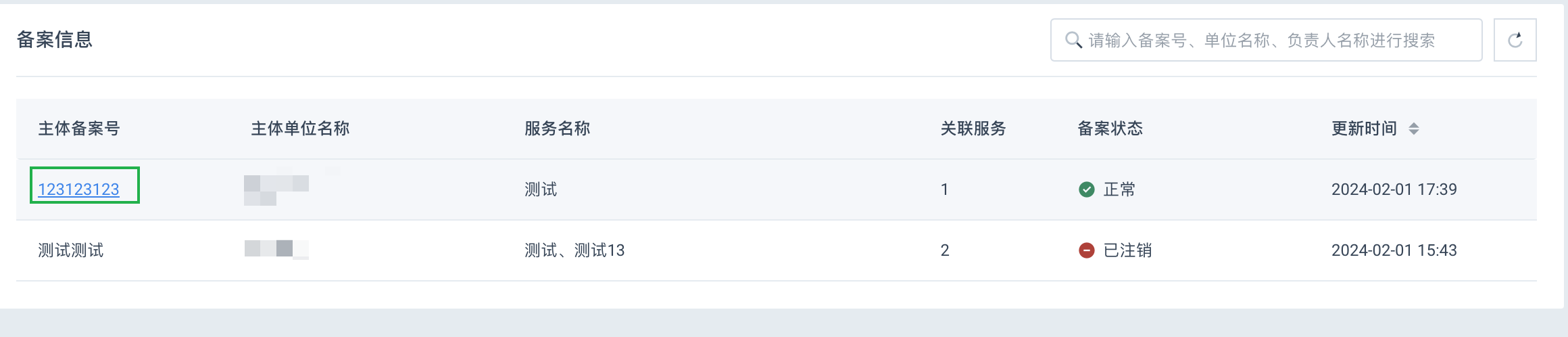Click the refresh icon button

(1515, 40)
